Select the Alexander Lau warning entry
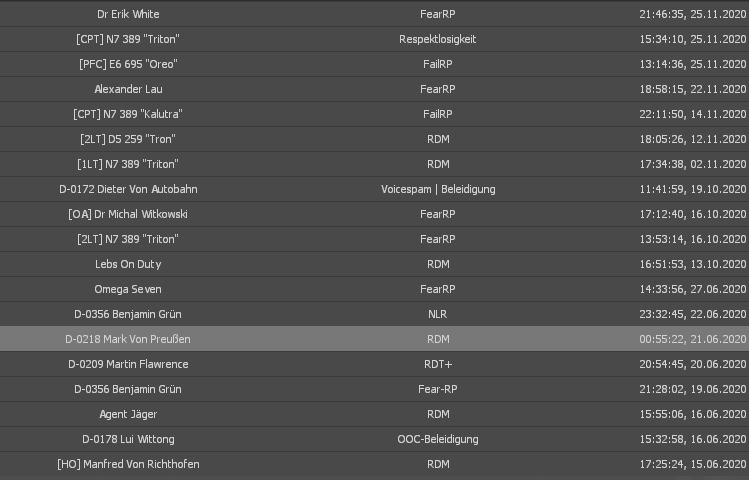Image resolution: width=749 pixels, height=480 pixels. 374,89
